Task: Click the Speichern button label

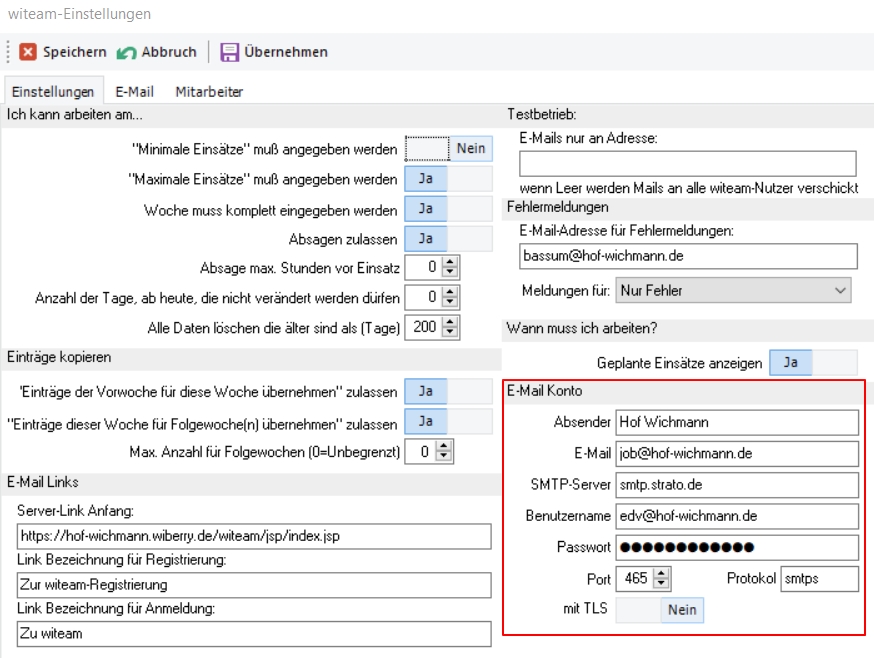Action: point(74,52)
